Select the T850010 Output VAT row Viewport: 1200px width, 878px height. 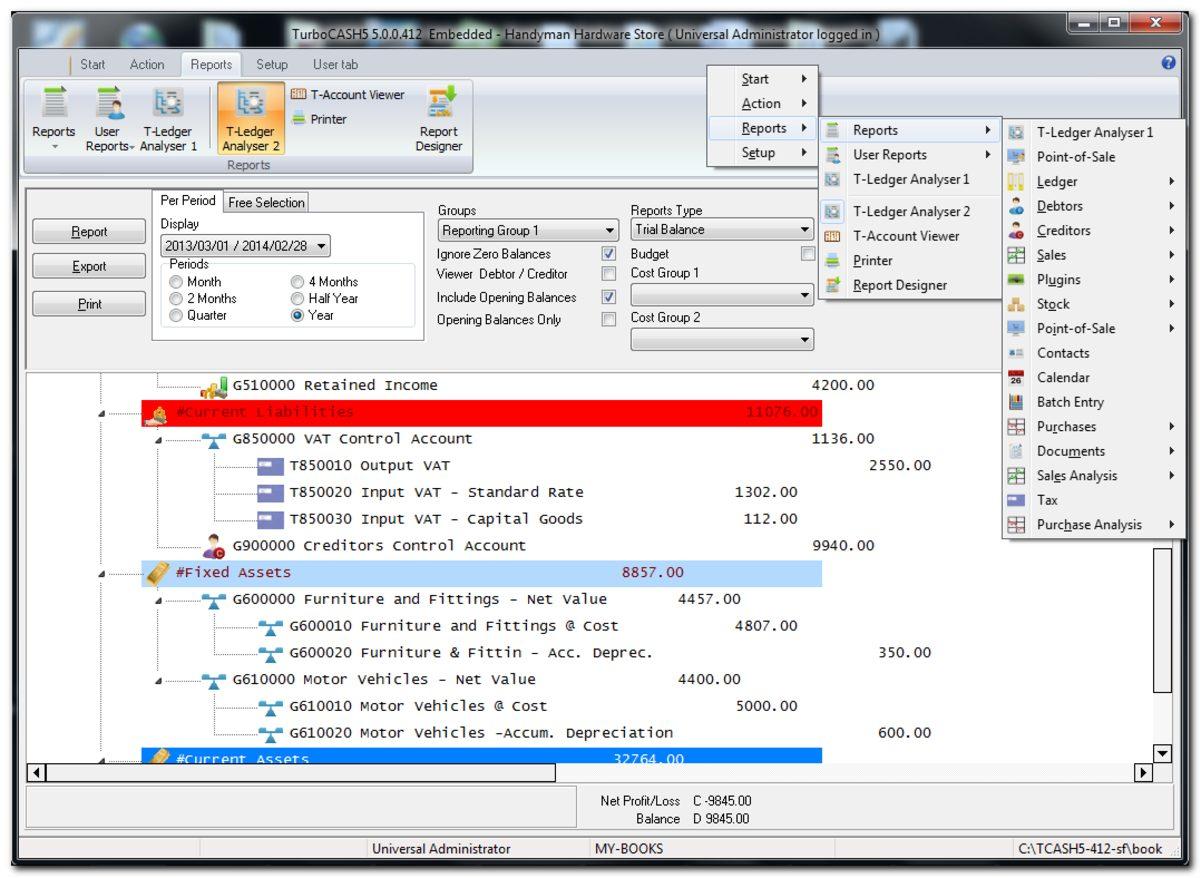coord(369,466)
